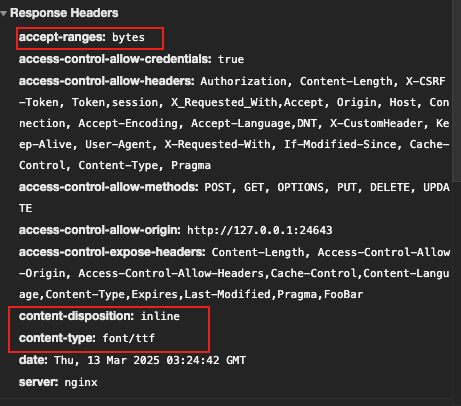Click the inline value of content-disposition
Image resolution: width=461 pixels, height=406 pixels.
(x=160, y=316)
